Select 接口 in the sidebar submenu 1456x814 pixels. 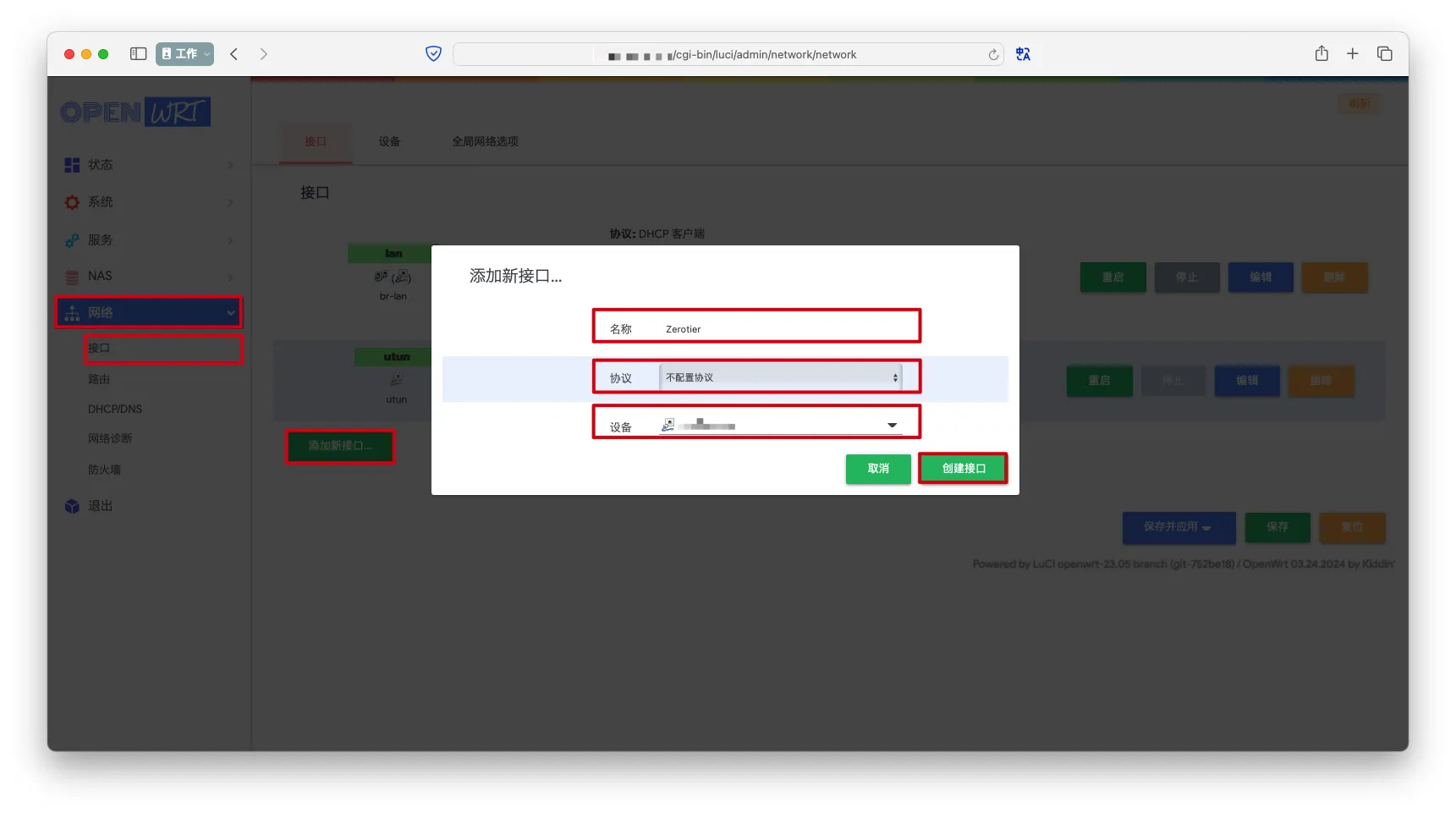tap(99, 349)
